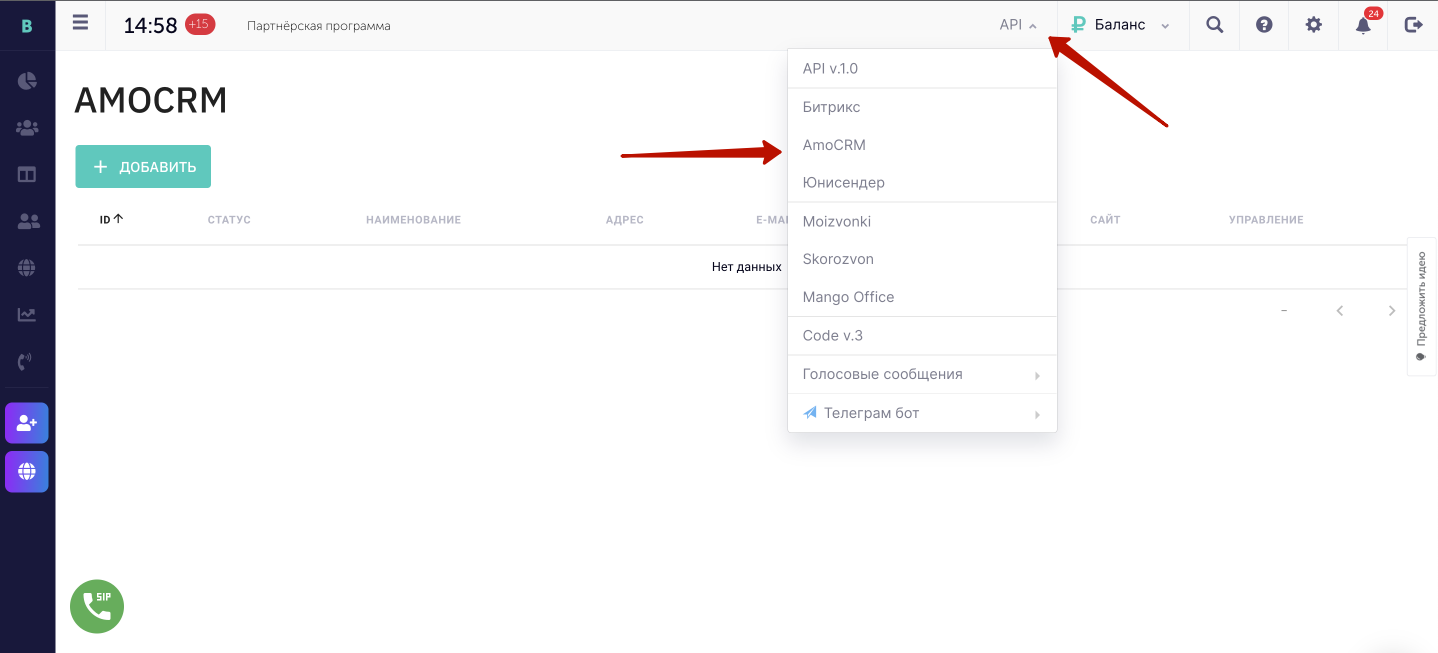Click the purple add-user button
1438x653 pixels.
[27, 423]
